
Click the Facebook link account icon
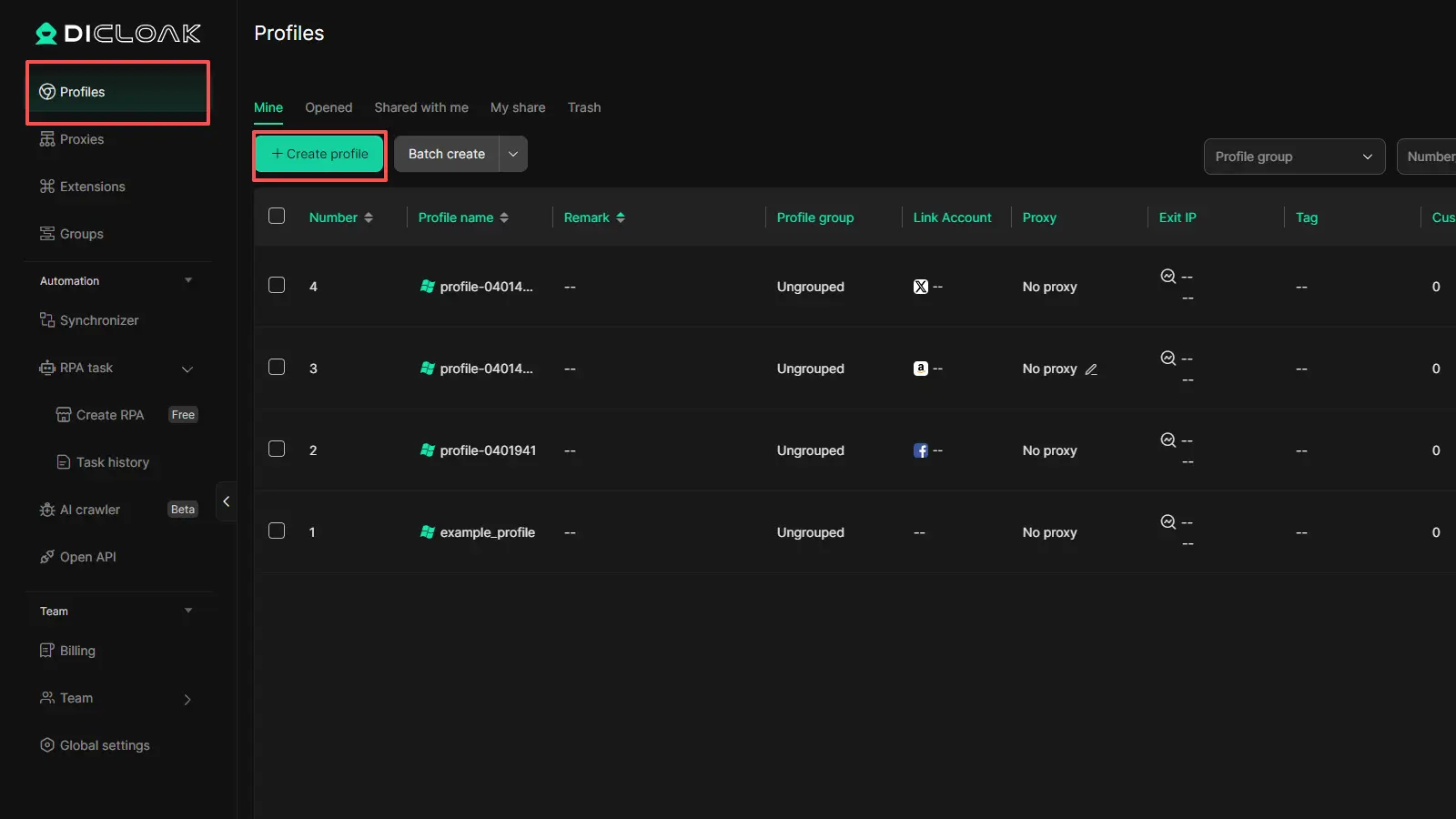(x=921, y=450)
